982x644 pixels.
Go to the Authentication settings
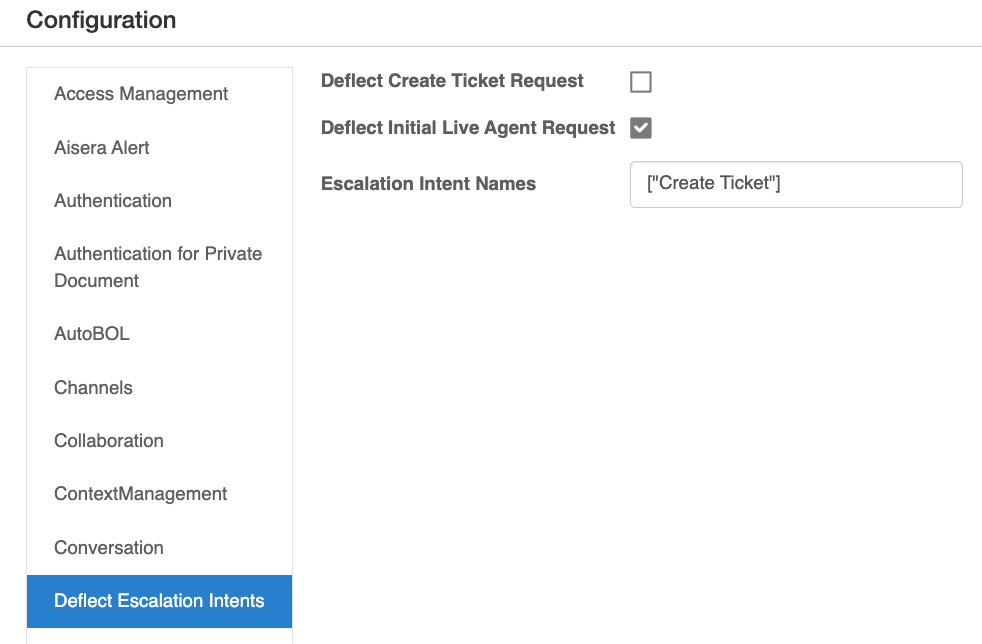(x=113, y=201)
